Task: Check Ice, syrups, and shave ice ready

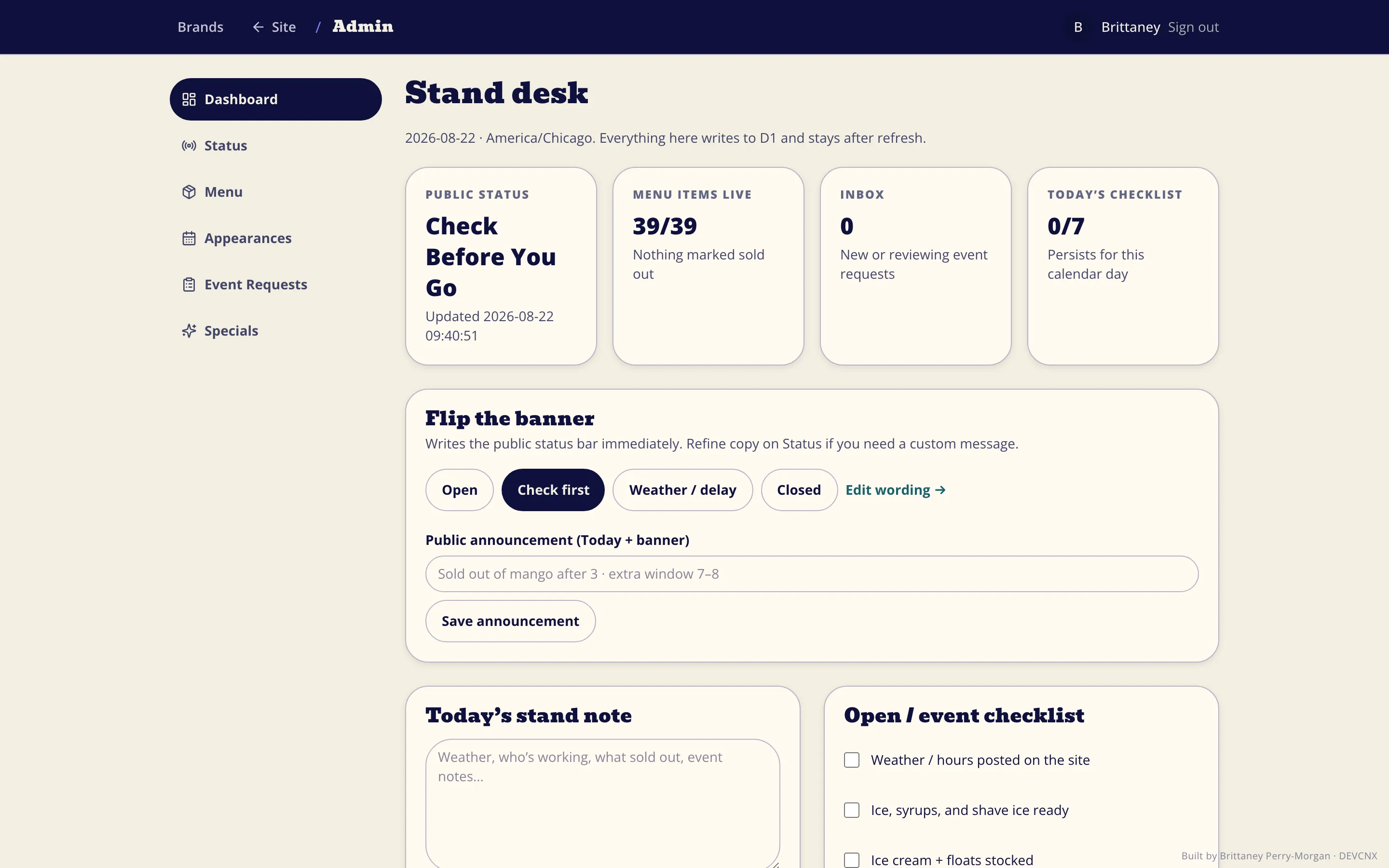Action: [852, 810]
